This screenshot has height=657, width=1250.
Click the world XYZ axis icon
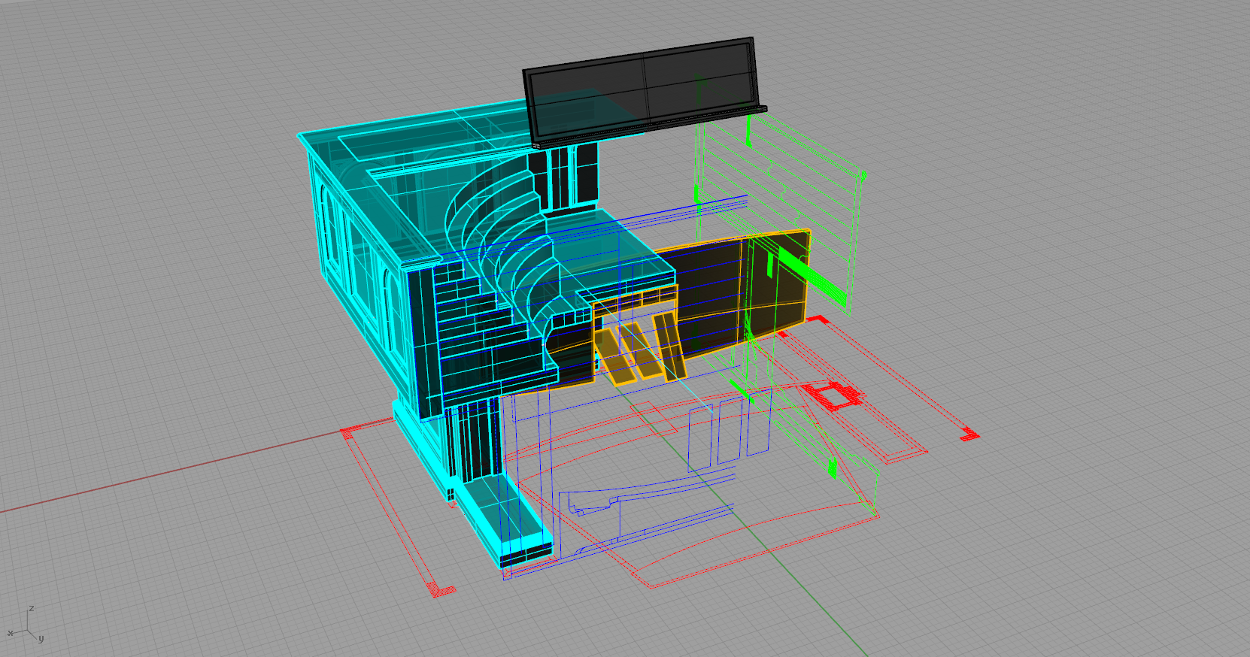pos(26,624)
